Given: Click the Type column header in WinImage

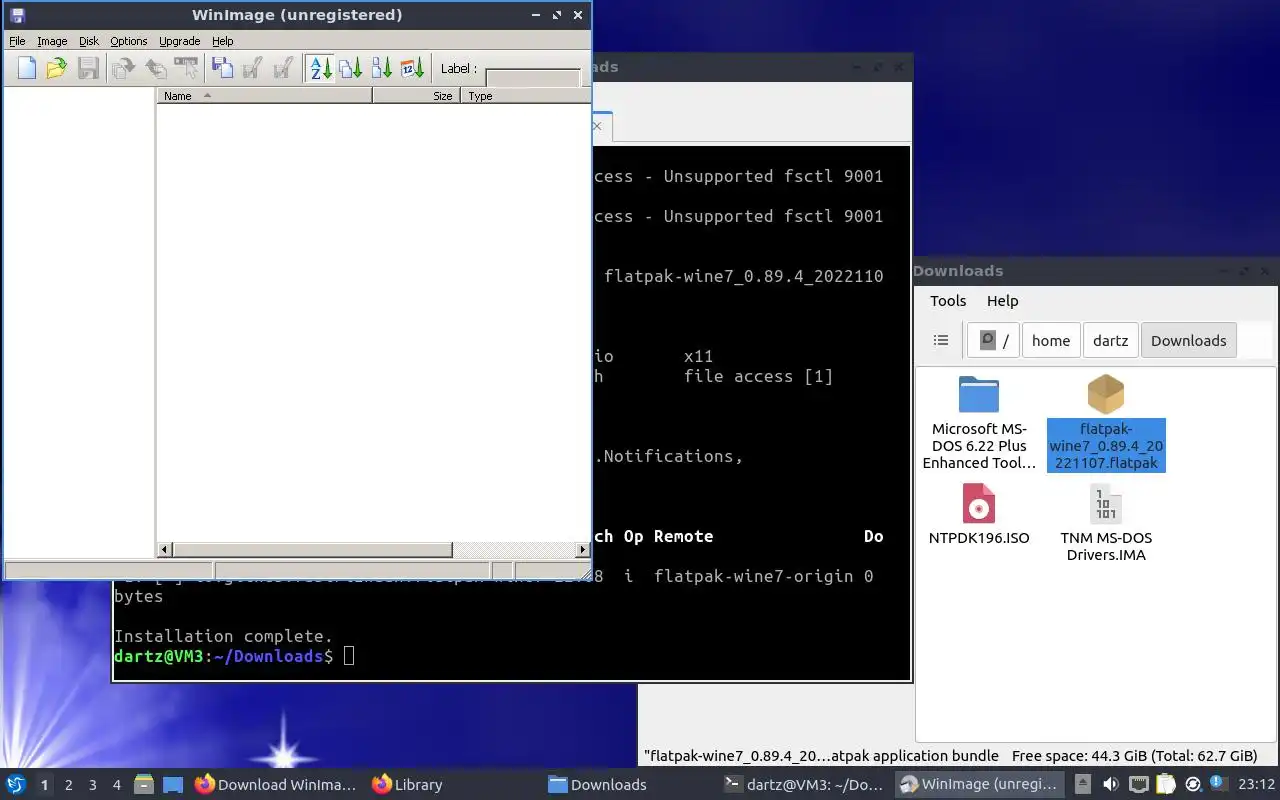Looking at the screenshot, I should pos(525,96).
